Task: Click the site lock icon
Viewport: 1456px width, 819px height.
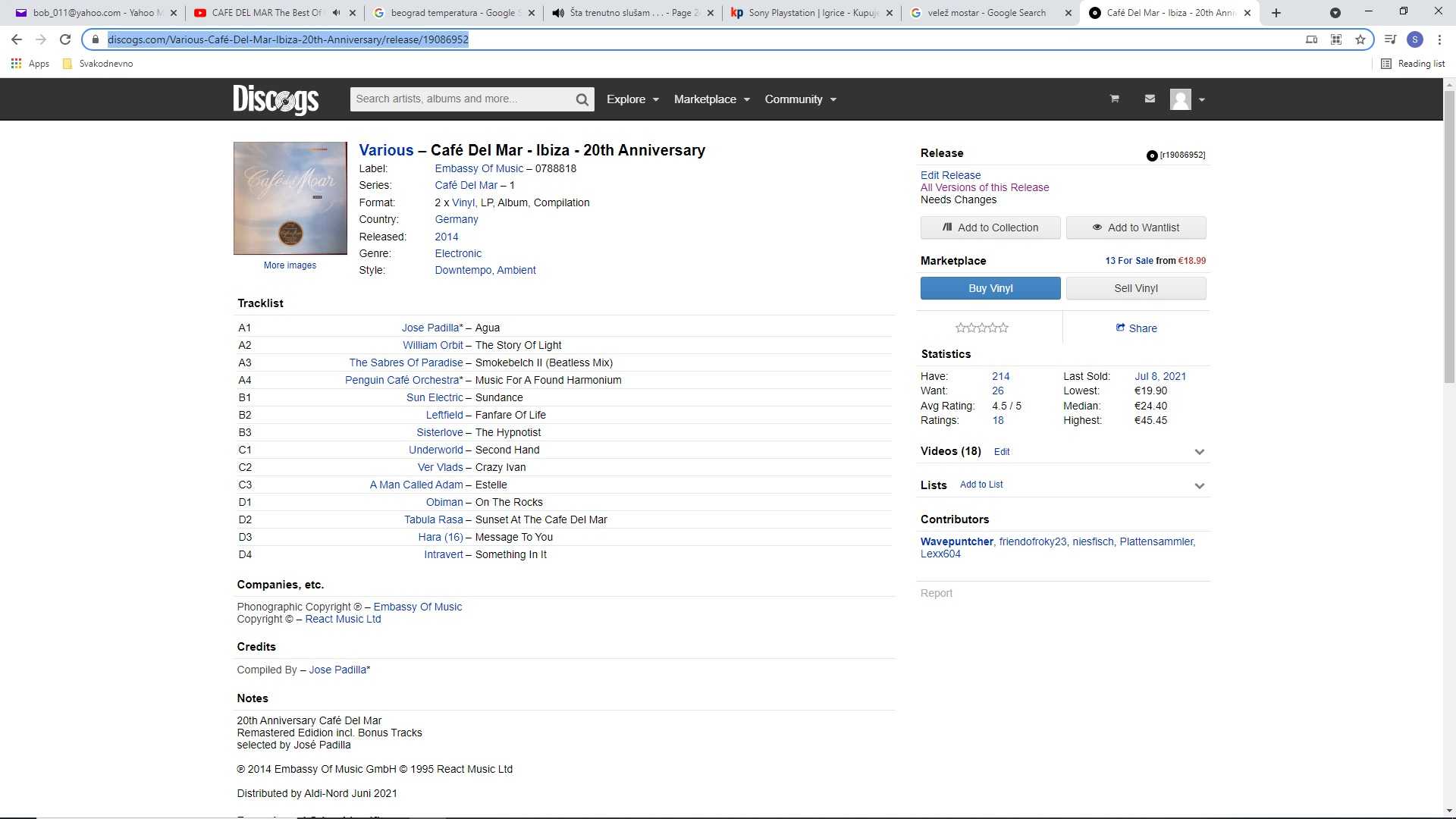Action: click(96, 39)
